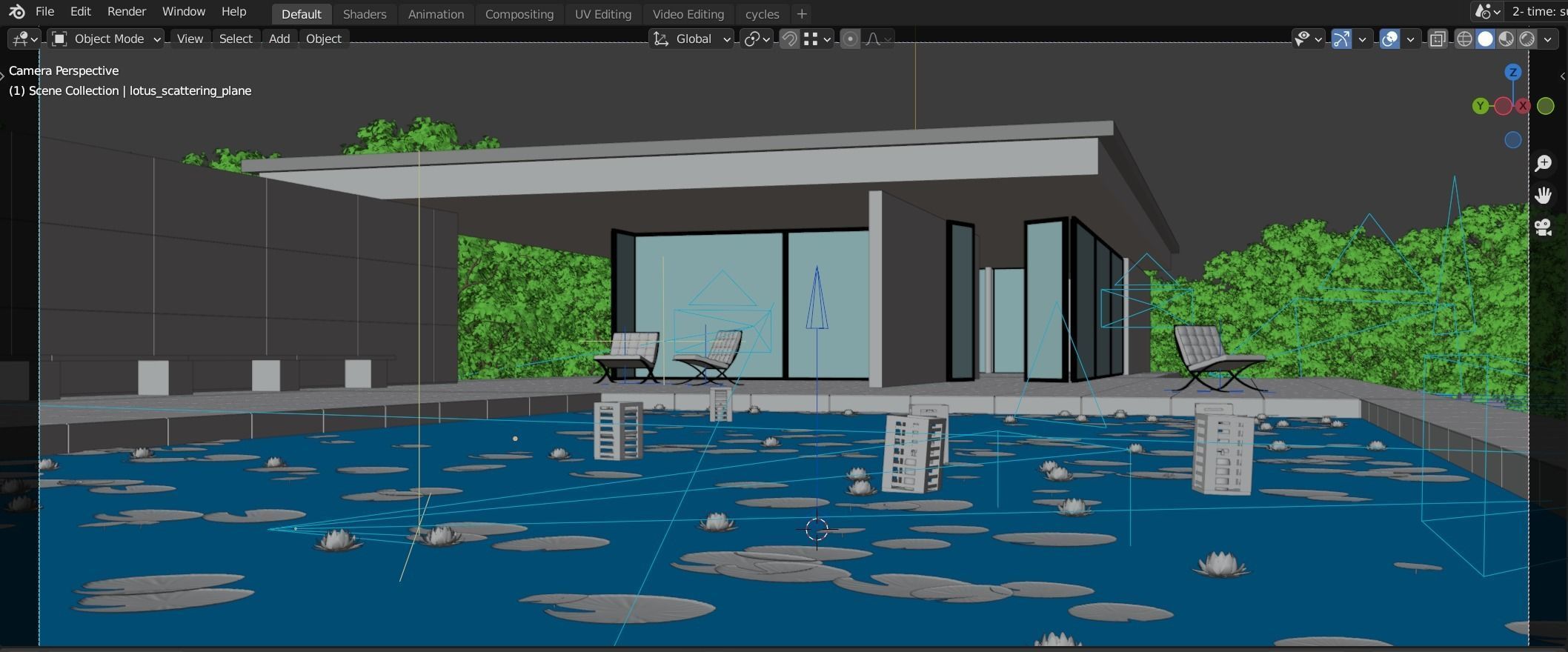Open the viewport Select menu
This screenshot has height=652, width=1568.
(236, 39)
